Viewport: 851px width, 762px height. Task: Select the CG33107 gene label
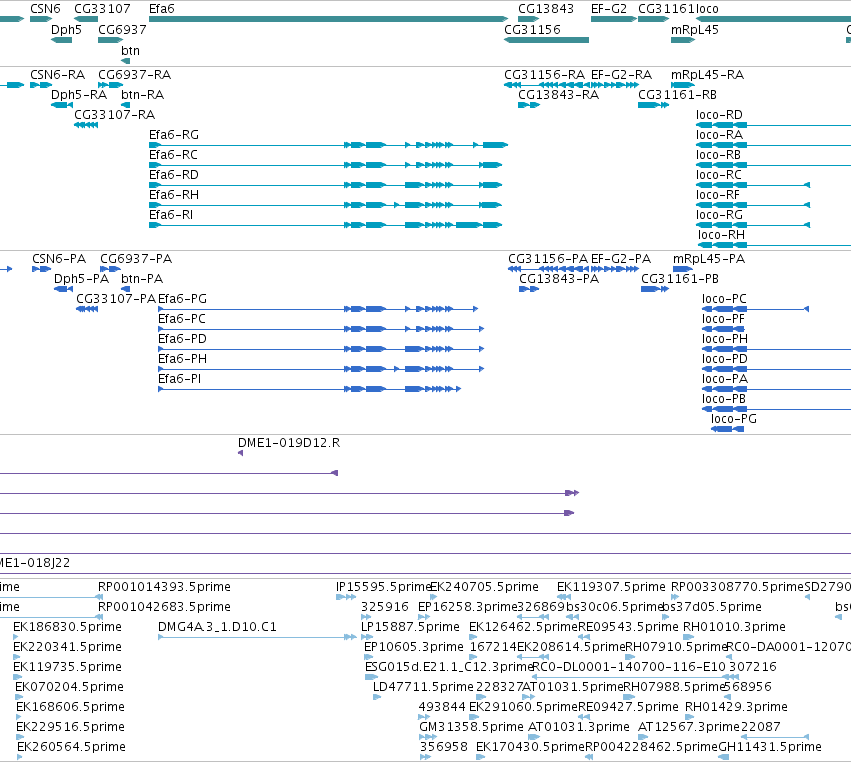click(102, 9)
